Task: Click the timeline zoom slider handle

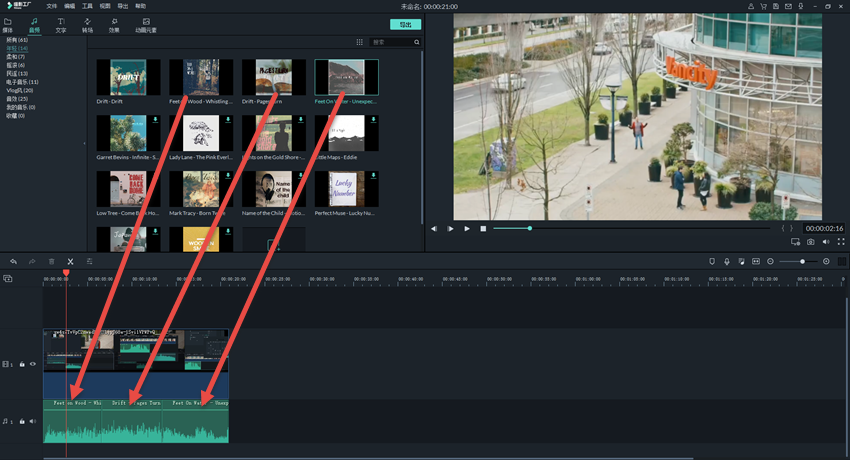Action: pyautogui.click(x=802, y=261)
